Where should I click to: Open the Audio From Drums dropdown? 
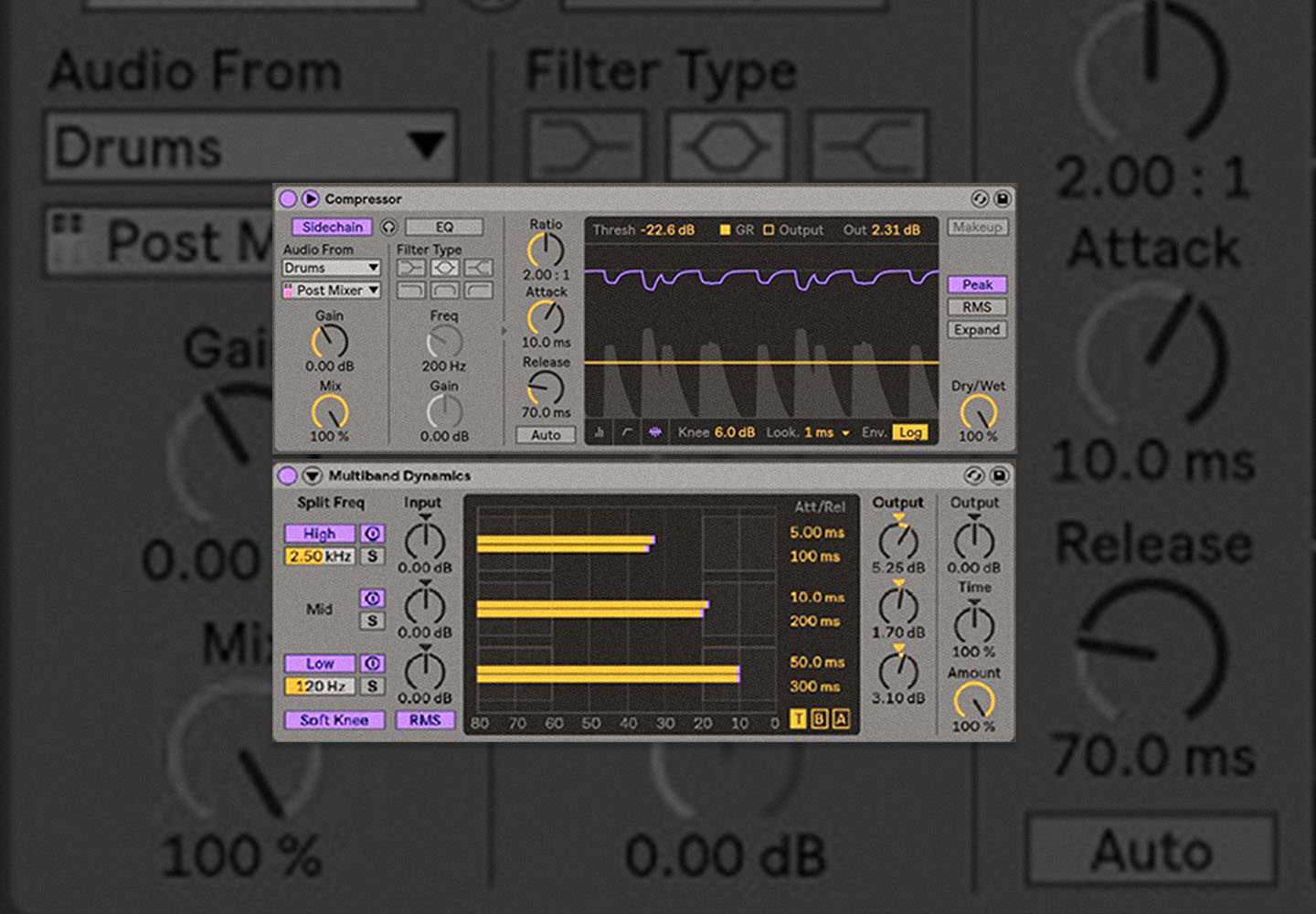tap(331, 268)
